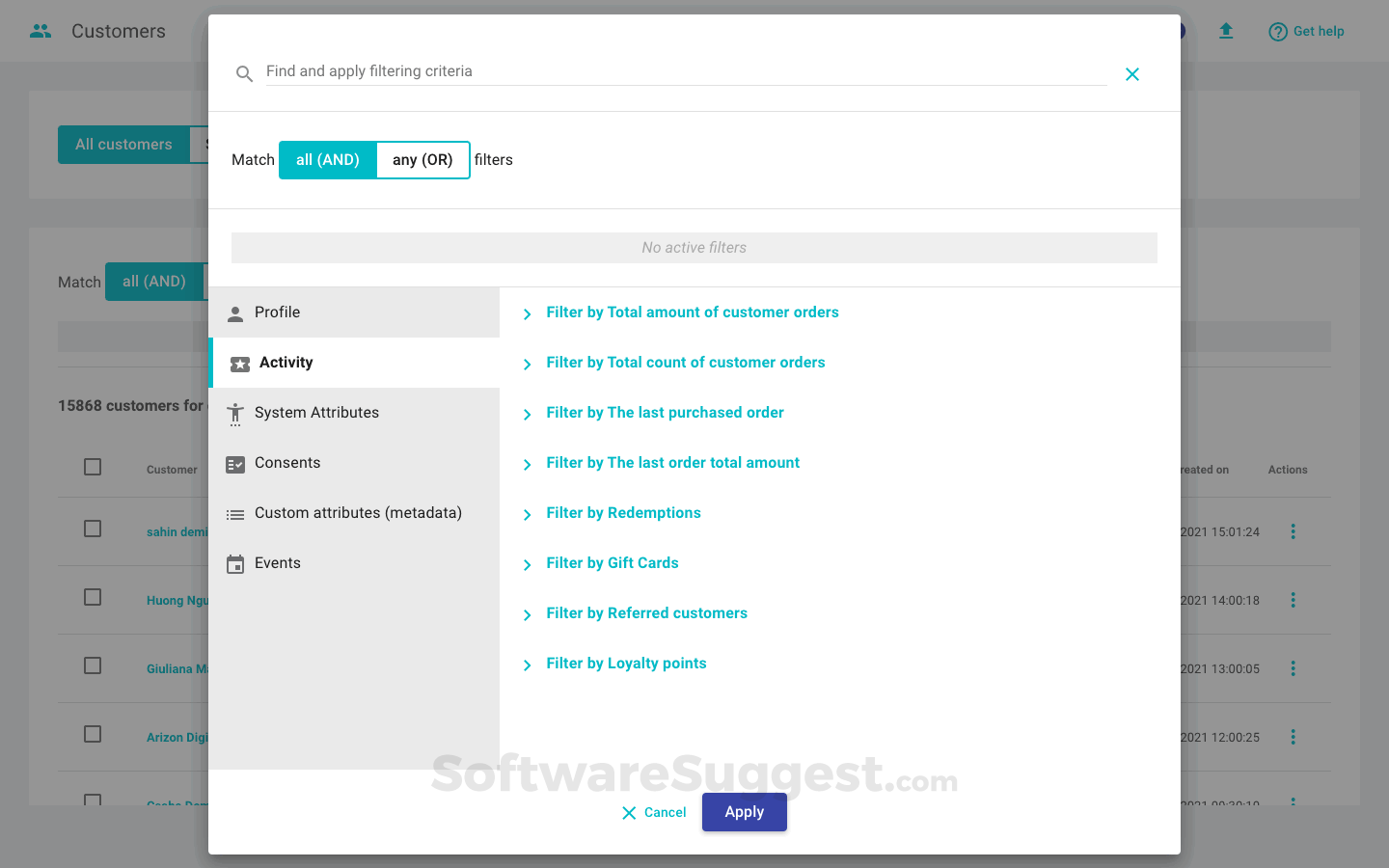This screenshot has height=868, width=1389.
Task: Open System Attributes via its icon
Action: click(235, 413)
